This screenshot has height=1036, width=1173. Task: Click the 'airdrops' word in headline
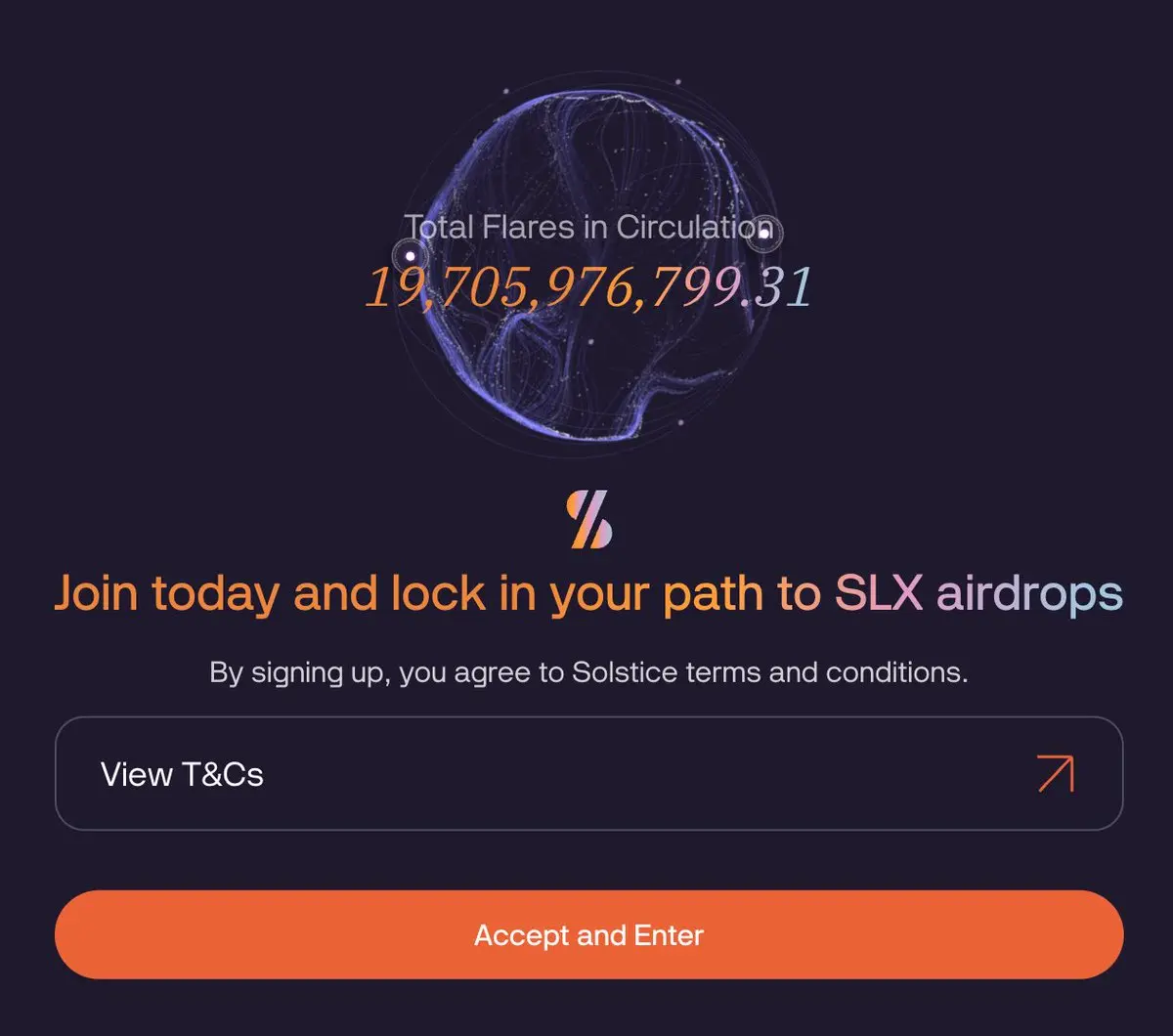tap(1029, 594)
